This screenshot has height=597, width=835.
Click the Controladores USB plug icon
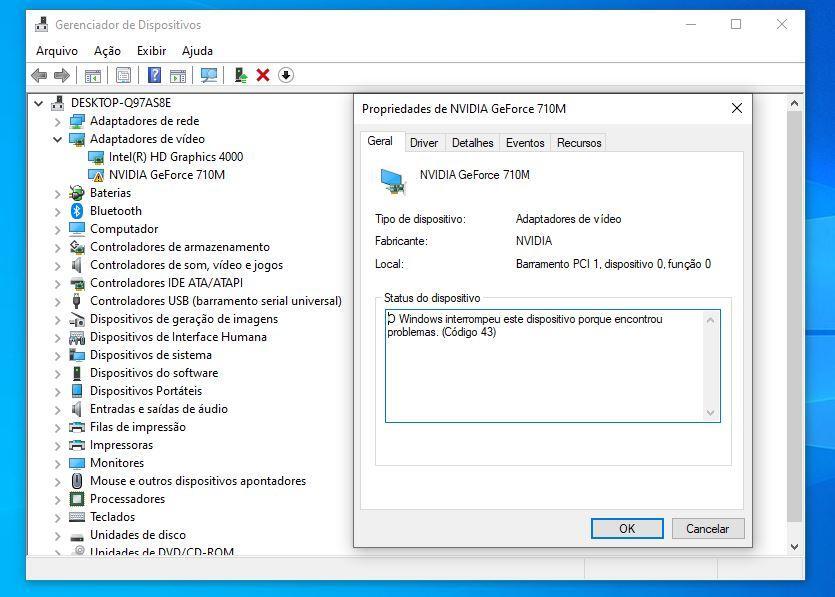pyautogui.click(x=77, y=301)
